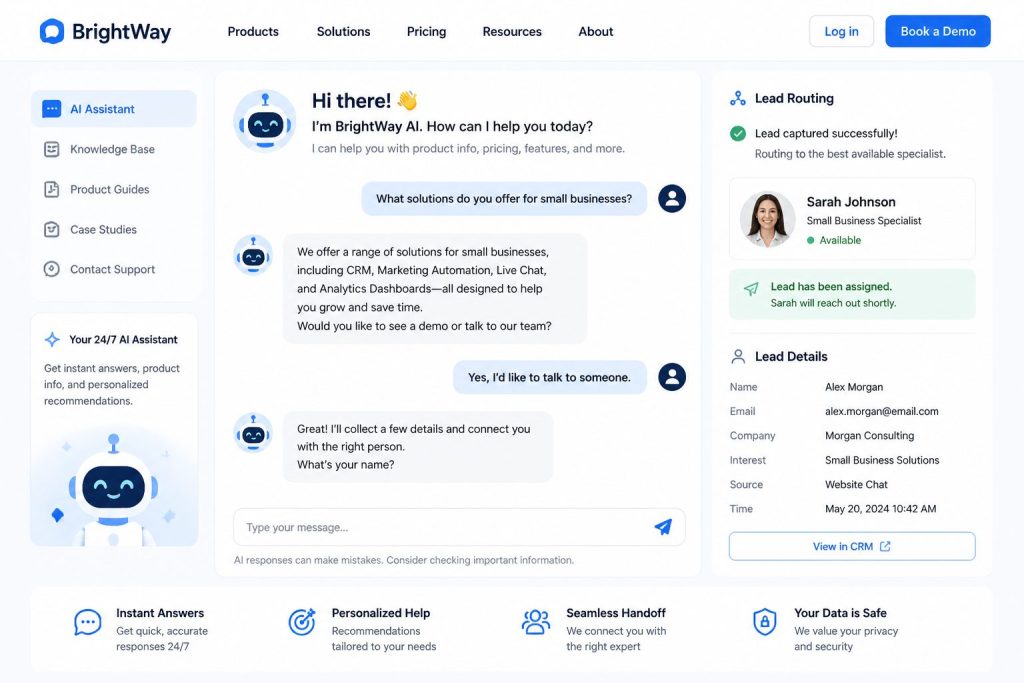
Task: Go to the Pricing page
Action: point(426,31)
